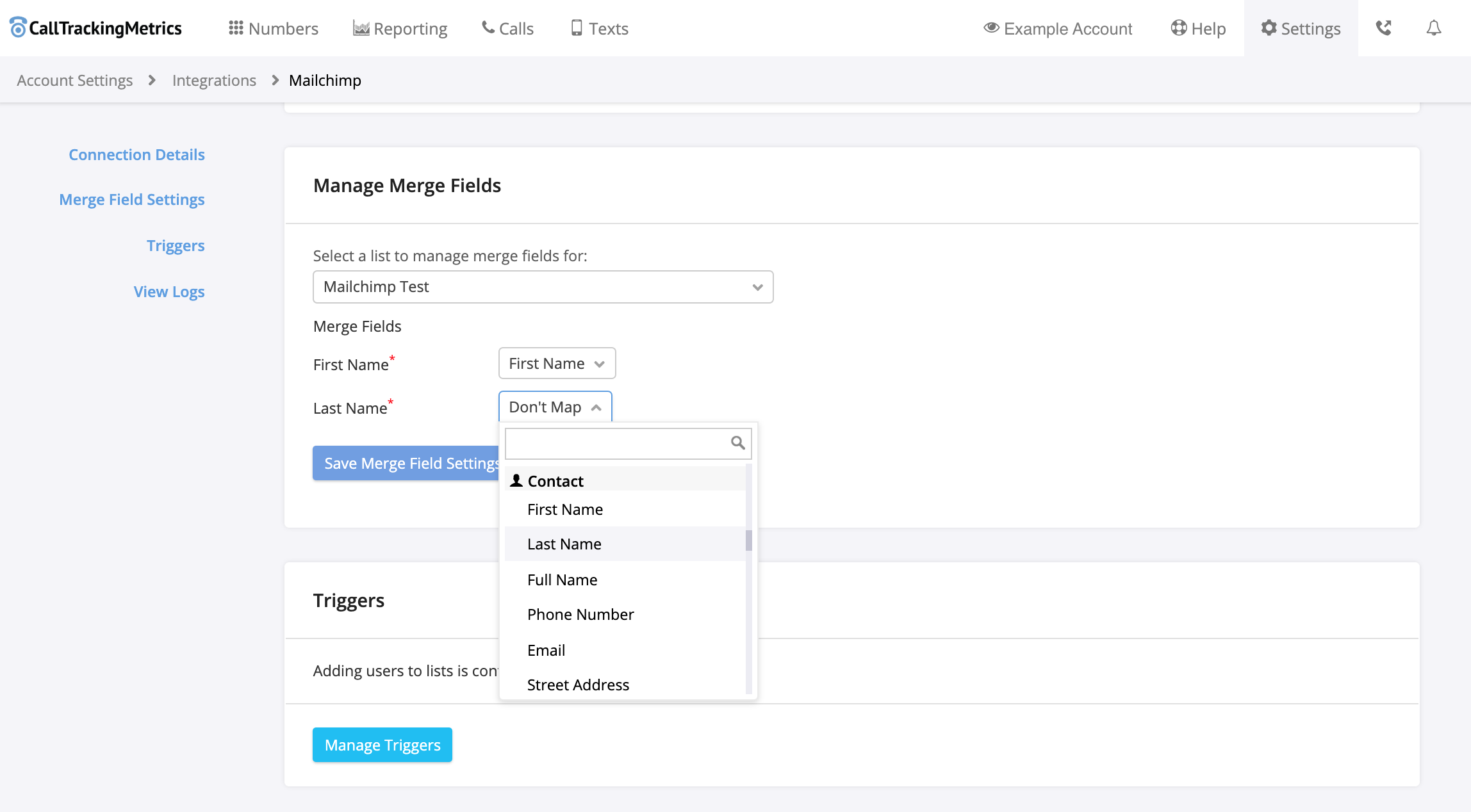Select First Name option in list

pos(625,509)
